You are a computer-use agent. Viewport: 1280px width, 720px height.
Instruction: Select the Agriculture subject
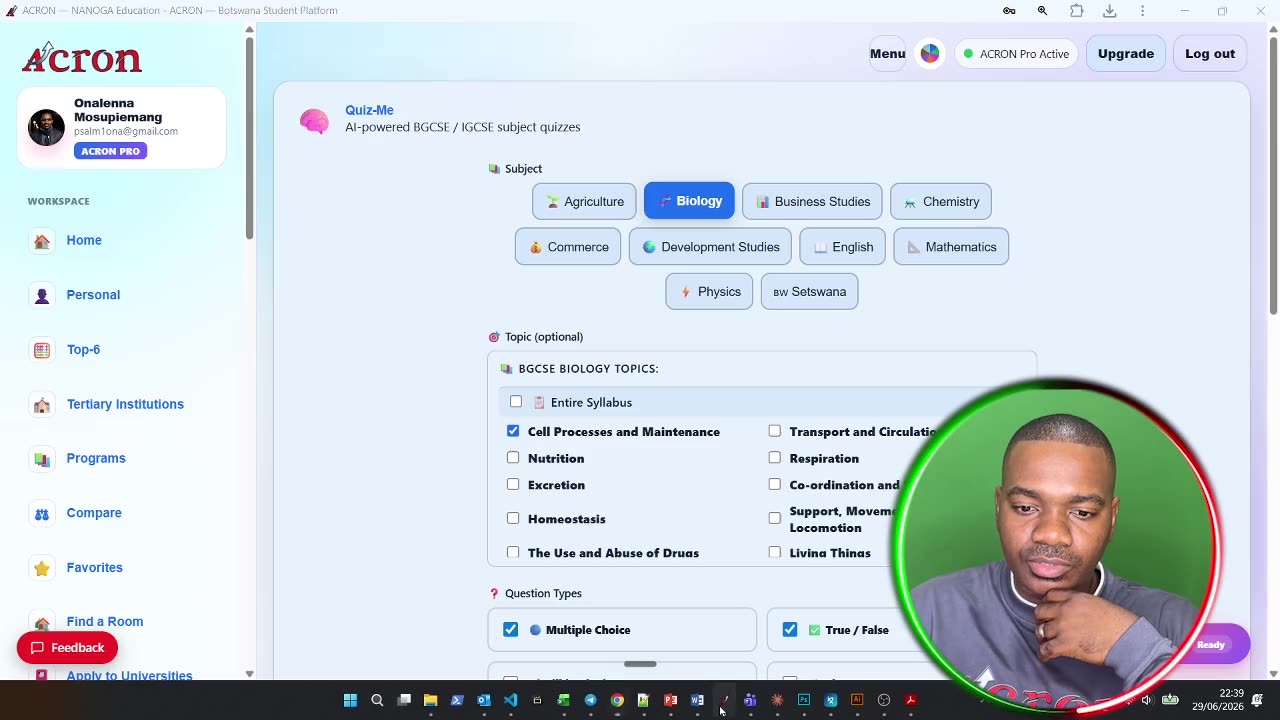(x=584, y=201)
